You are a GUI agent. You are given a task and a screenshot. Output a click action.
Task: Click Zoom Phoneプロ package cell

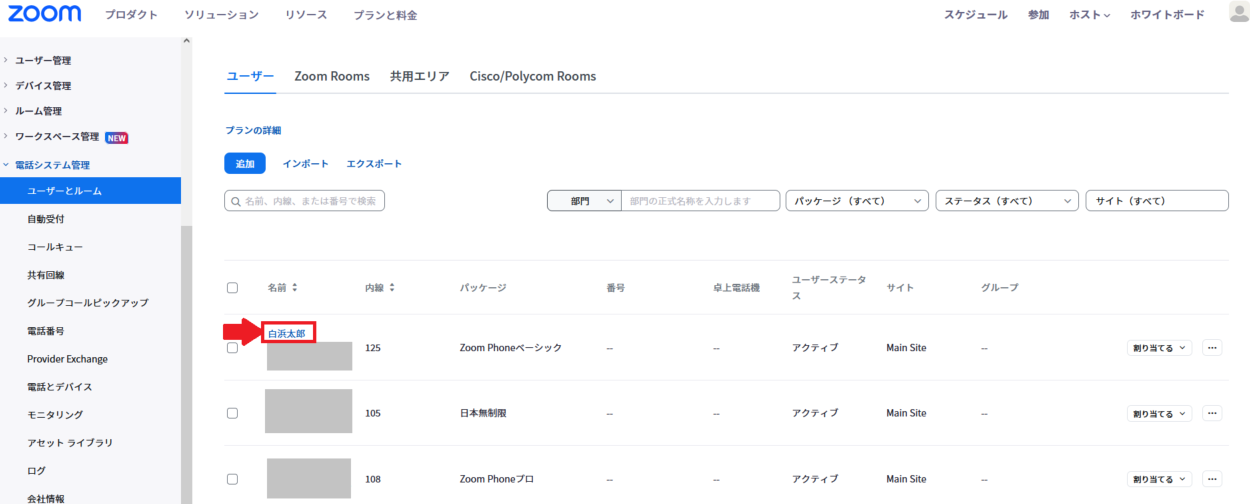click(496, 479)
